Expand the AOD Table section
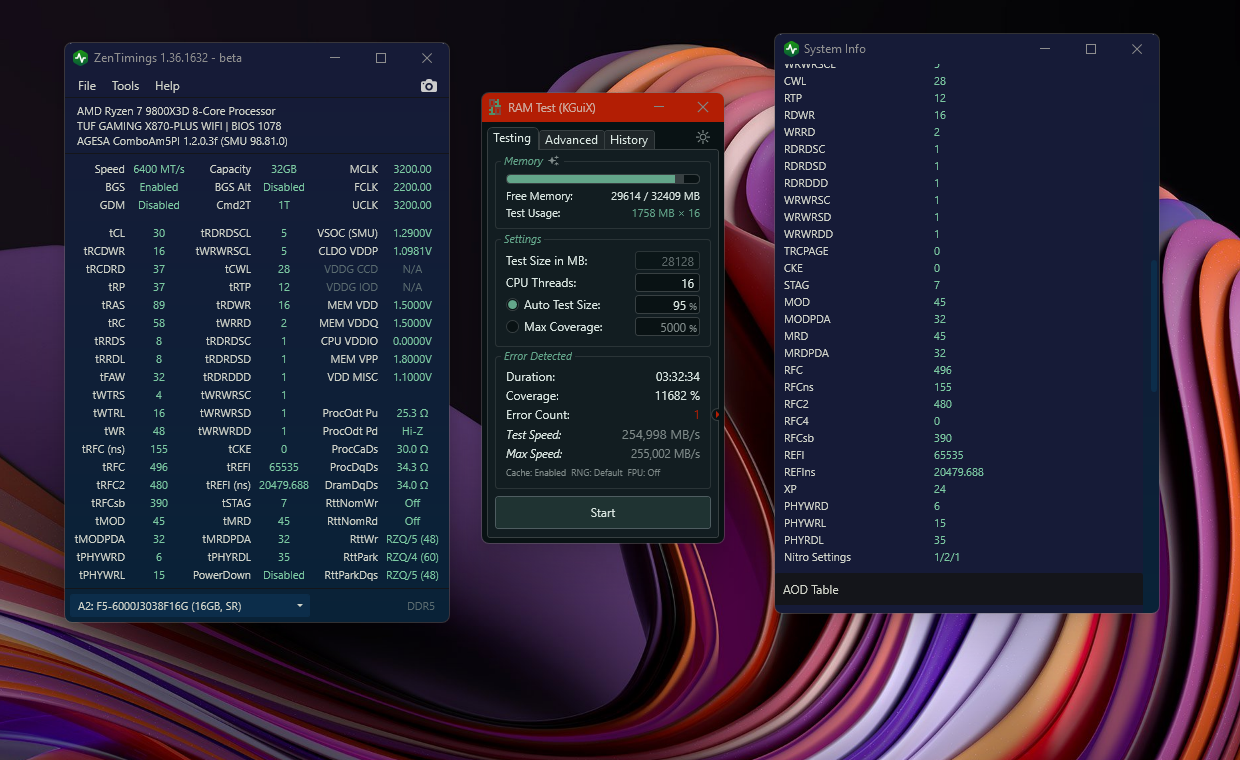 pos(960,590)
